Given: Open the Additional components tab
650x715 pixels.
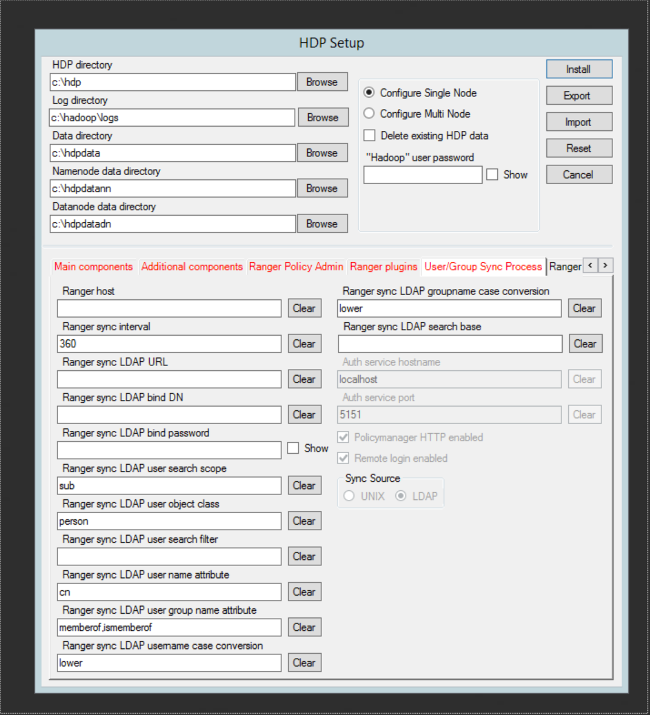Looking at the screenshot, I should click(192, 267).
